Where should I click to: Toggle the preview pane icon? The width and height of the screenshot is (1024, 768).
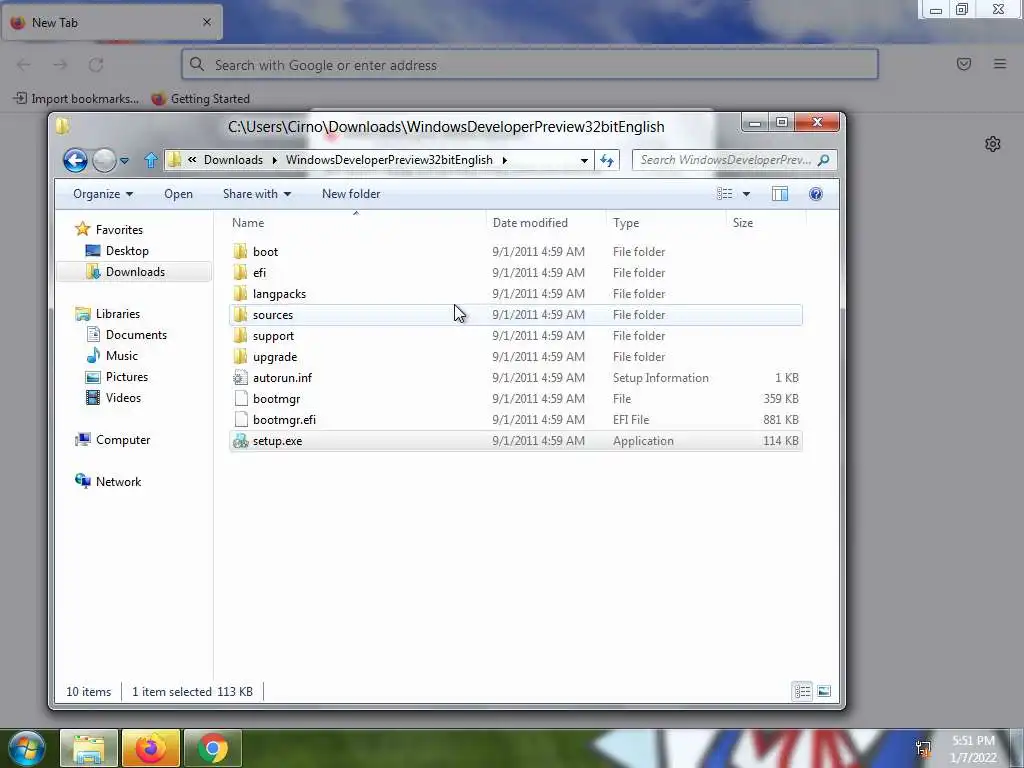tap(780, 194)
